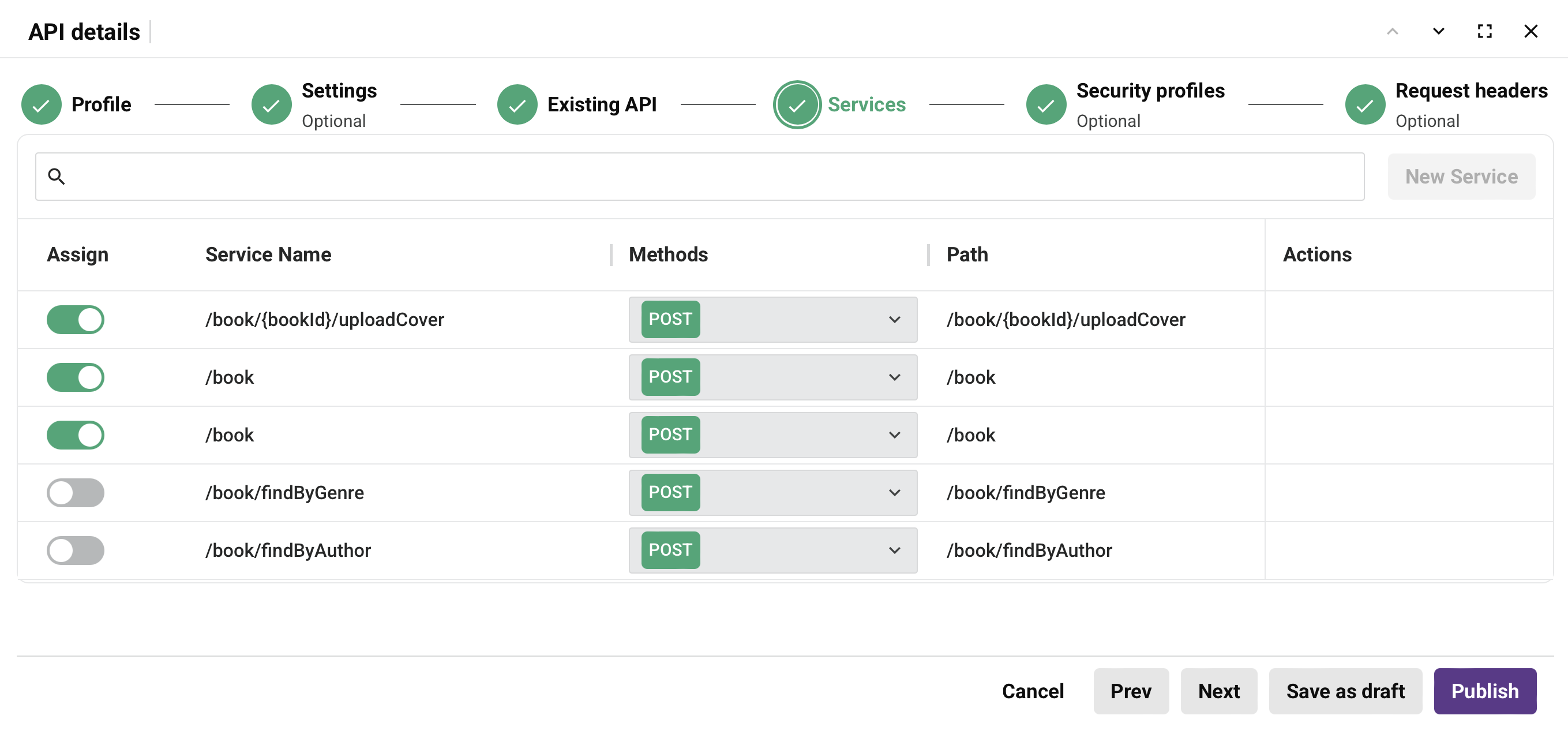Viewport: 1568px width, 734px height.
Task: Expand the dialog to fullscreen
Action: 1484,31
